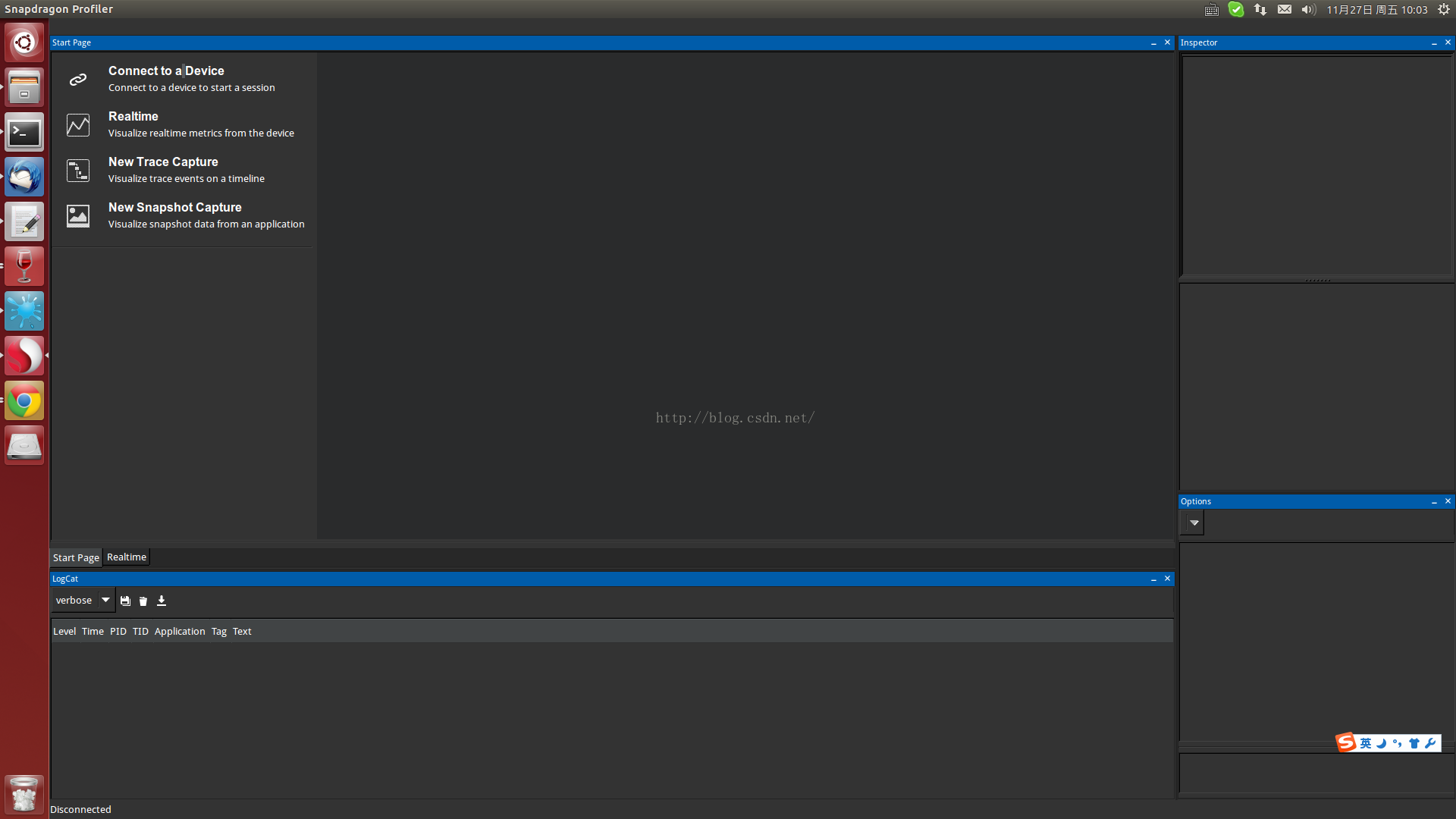
Task: Click the New Snapshot Capture image icon
Action: pos(78,216)
